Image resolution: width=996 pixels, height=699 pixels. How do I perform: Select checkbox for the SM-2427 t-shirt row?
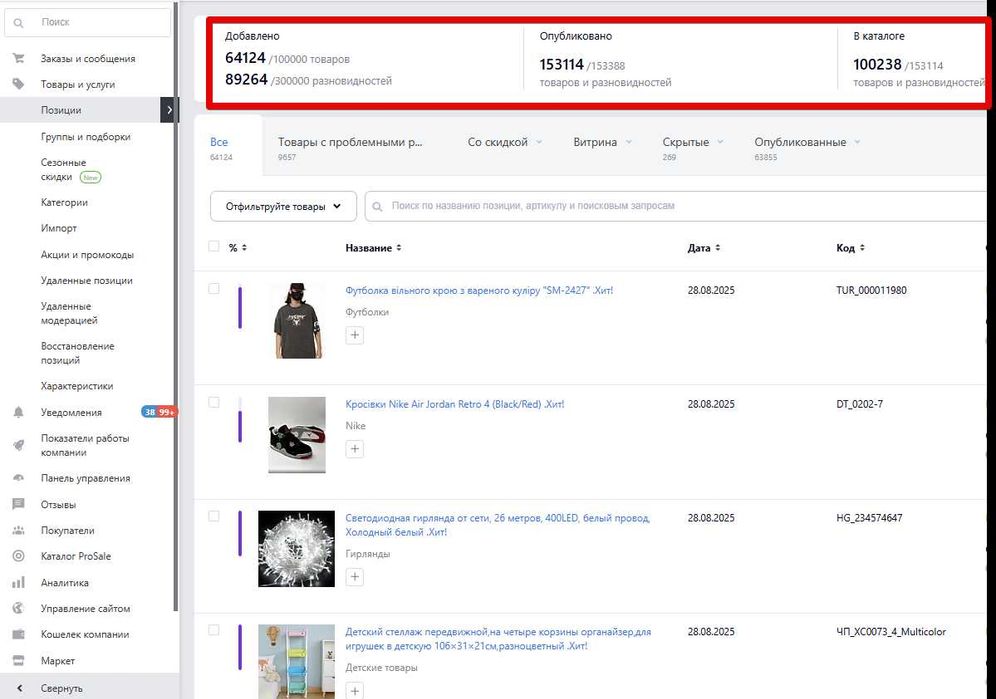coord(214,289)
